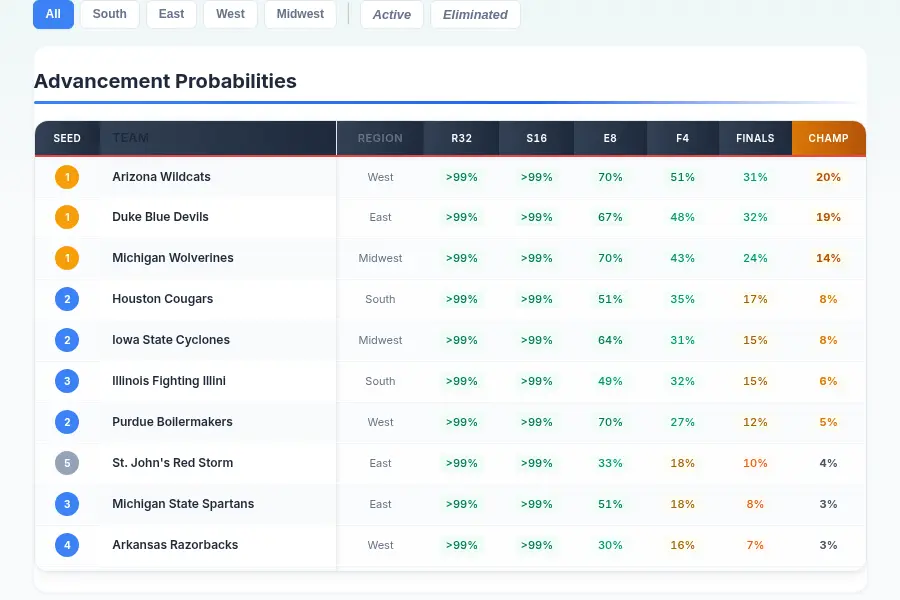Click Illinois Fighting Illini 6% champ value
Image resolution: width=900 pixels, height=600 pixels.
pos(828,381)
